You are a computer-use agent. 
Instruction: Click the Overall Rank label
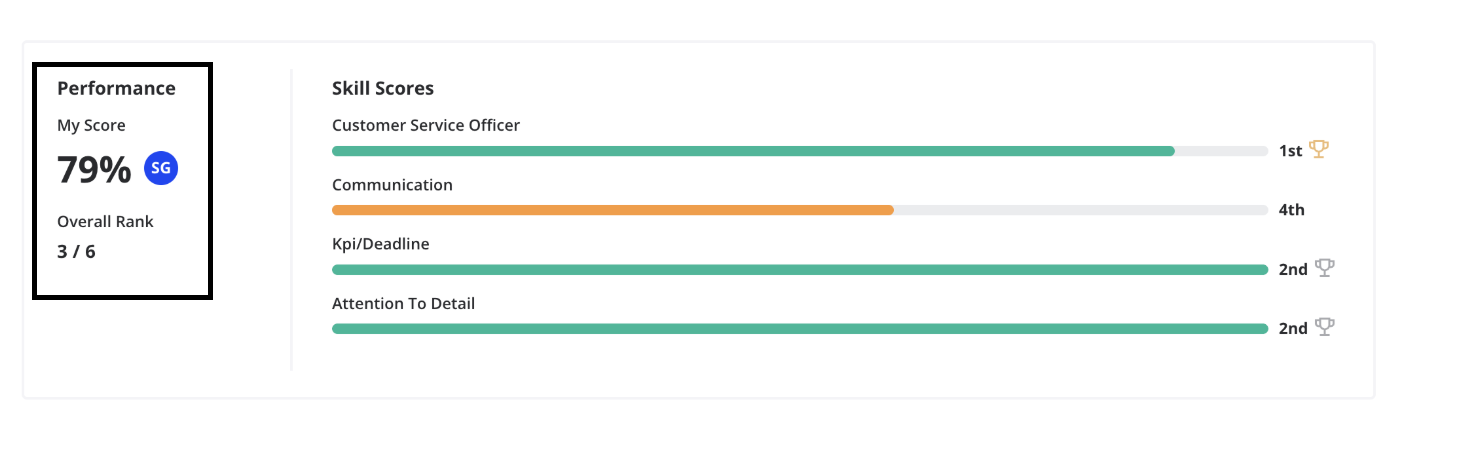[x=105, y=221]
